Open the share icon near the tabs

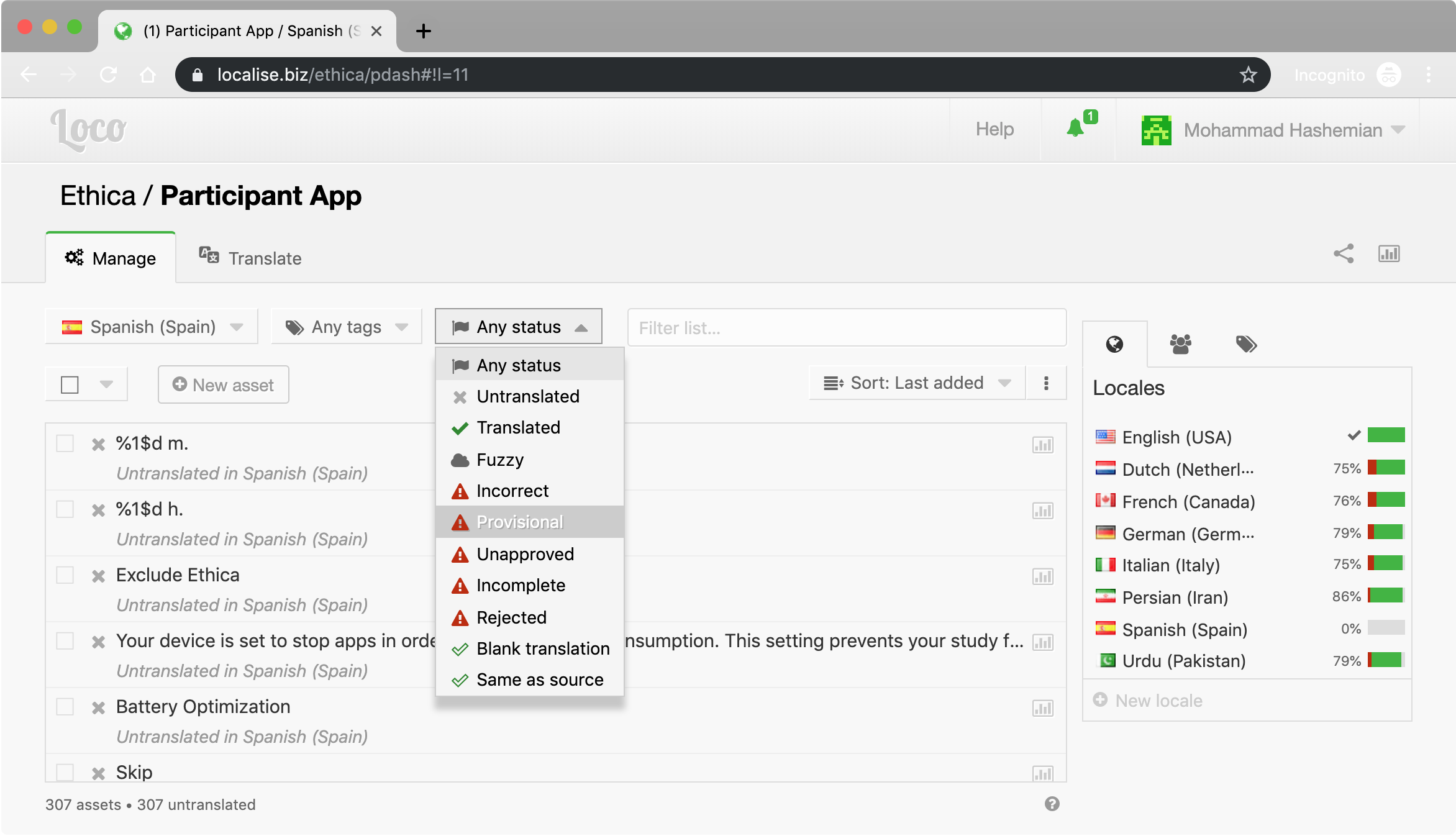pyautogui.click(x=1344, y=253)
